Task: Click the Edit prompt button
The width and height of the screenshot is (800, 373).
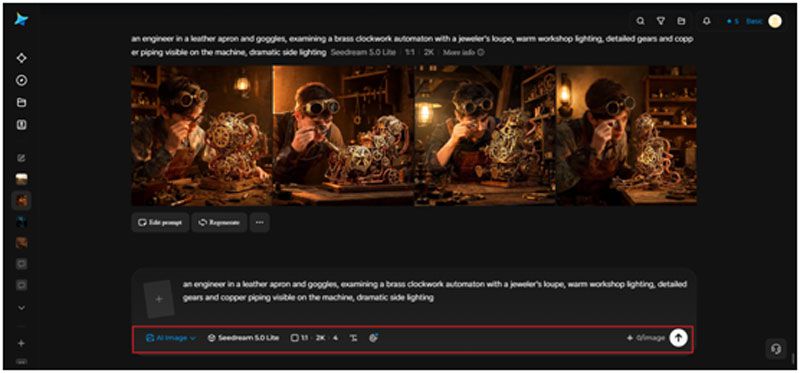Action: (160, 222)
